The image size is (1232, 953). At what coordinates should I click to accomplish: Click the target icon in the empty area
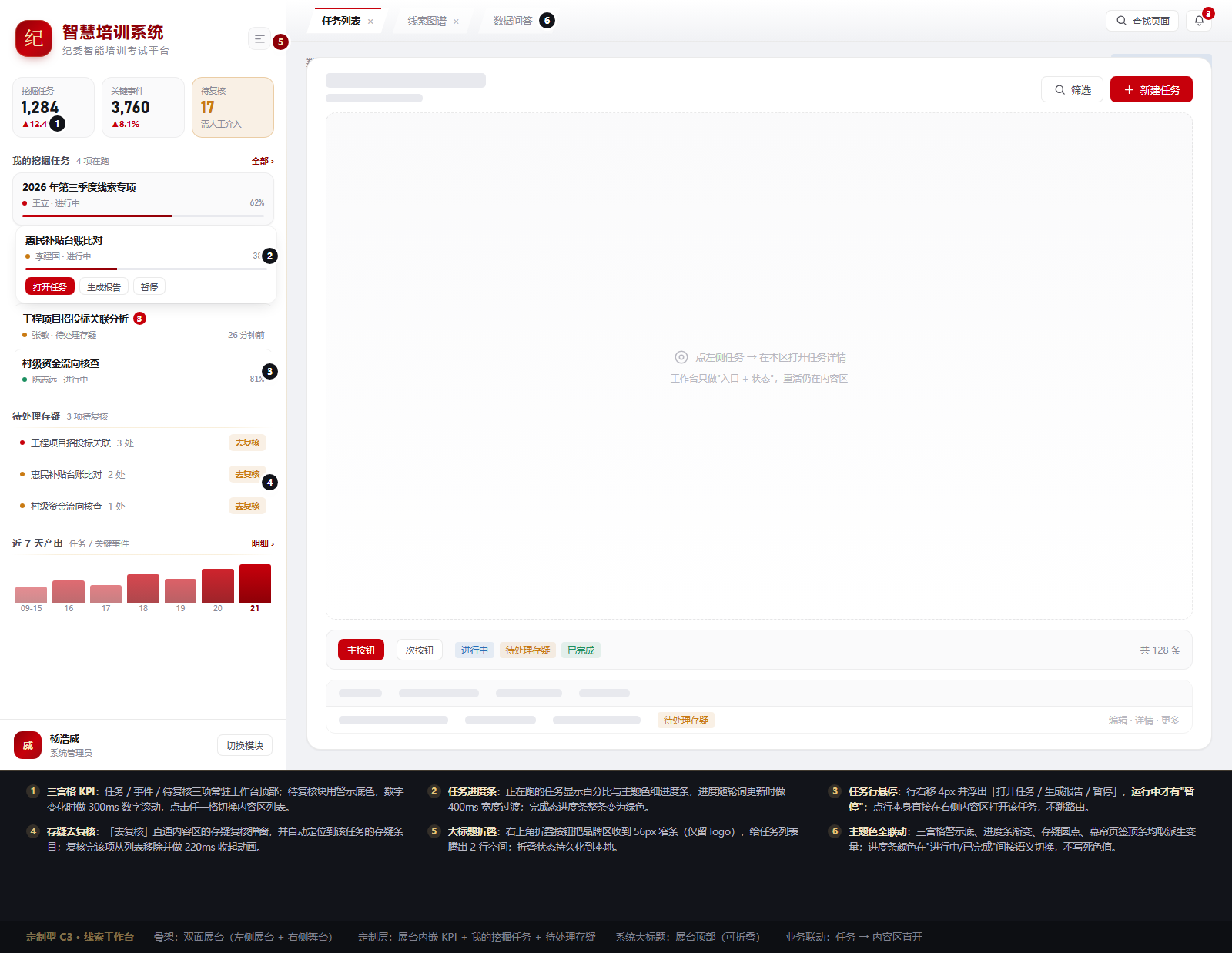pos(681,357)
